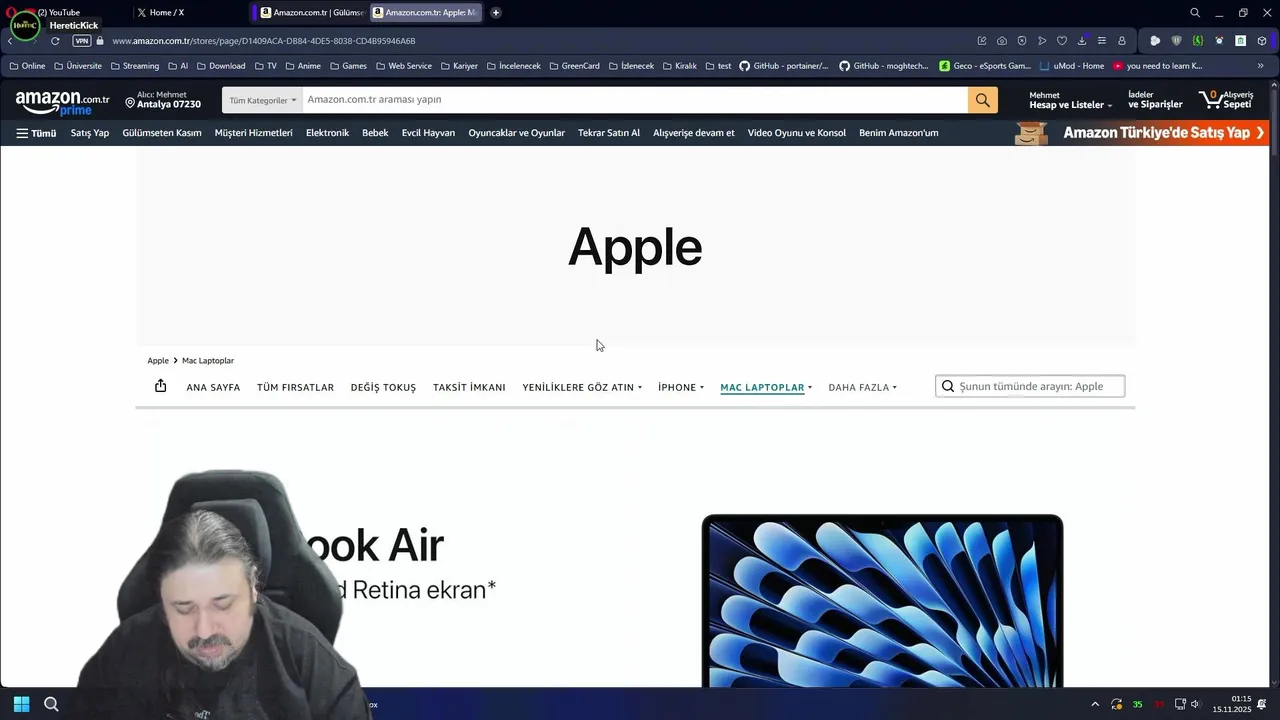The image size is (1280, 720).
Task: Open the downloads icon in browser toolbar
Action: (1082, 41)
